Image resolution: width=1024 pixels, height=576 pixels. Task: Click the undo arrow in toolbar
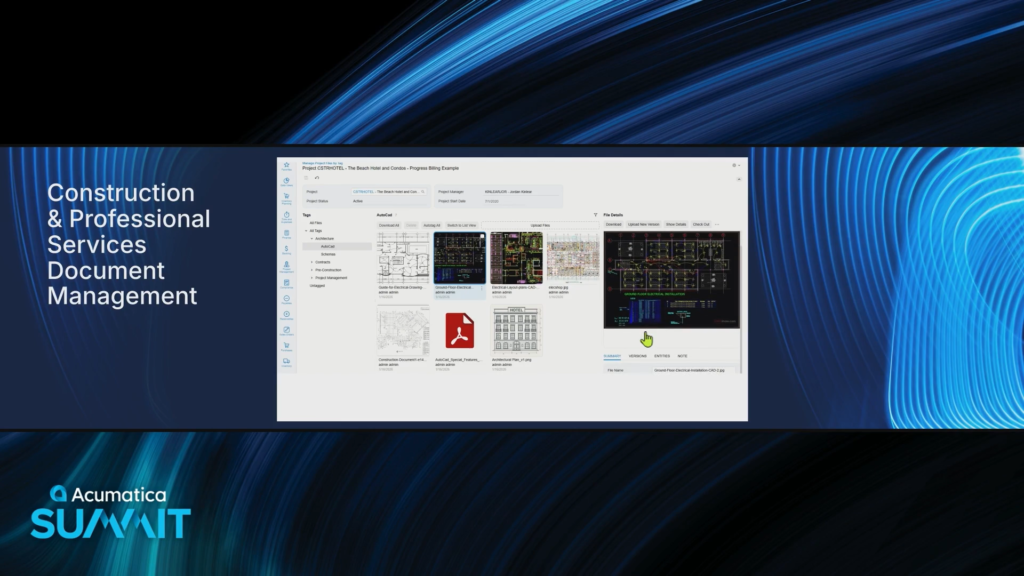317,178
